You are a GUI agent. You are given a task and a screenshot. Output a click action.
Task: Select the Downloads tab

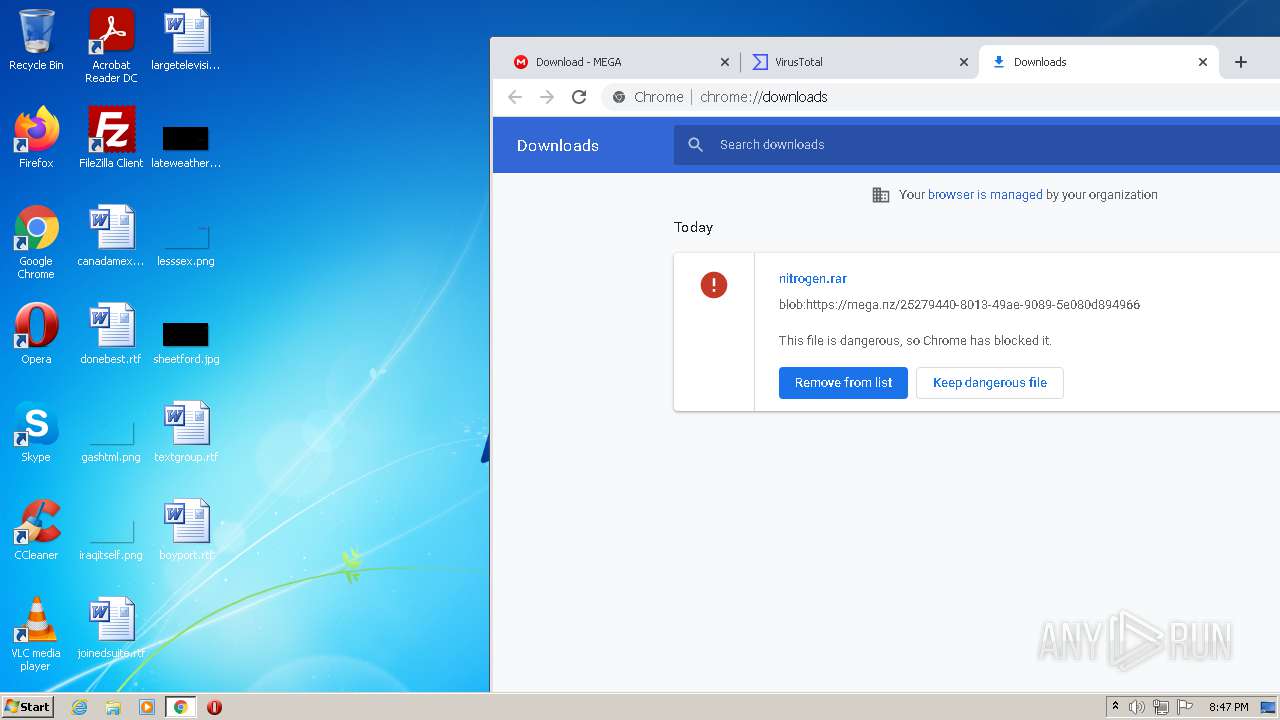click(1098, 62)
